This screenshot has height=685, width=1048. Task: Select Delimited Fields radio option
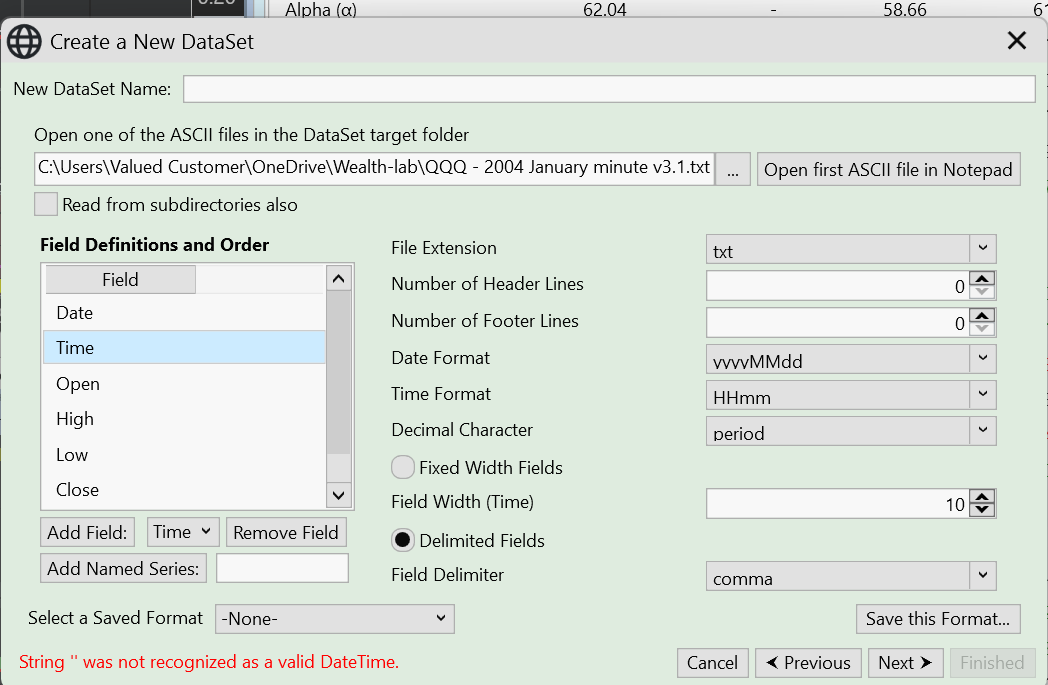pos(403,540)
